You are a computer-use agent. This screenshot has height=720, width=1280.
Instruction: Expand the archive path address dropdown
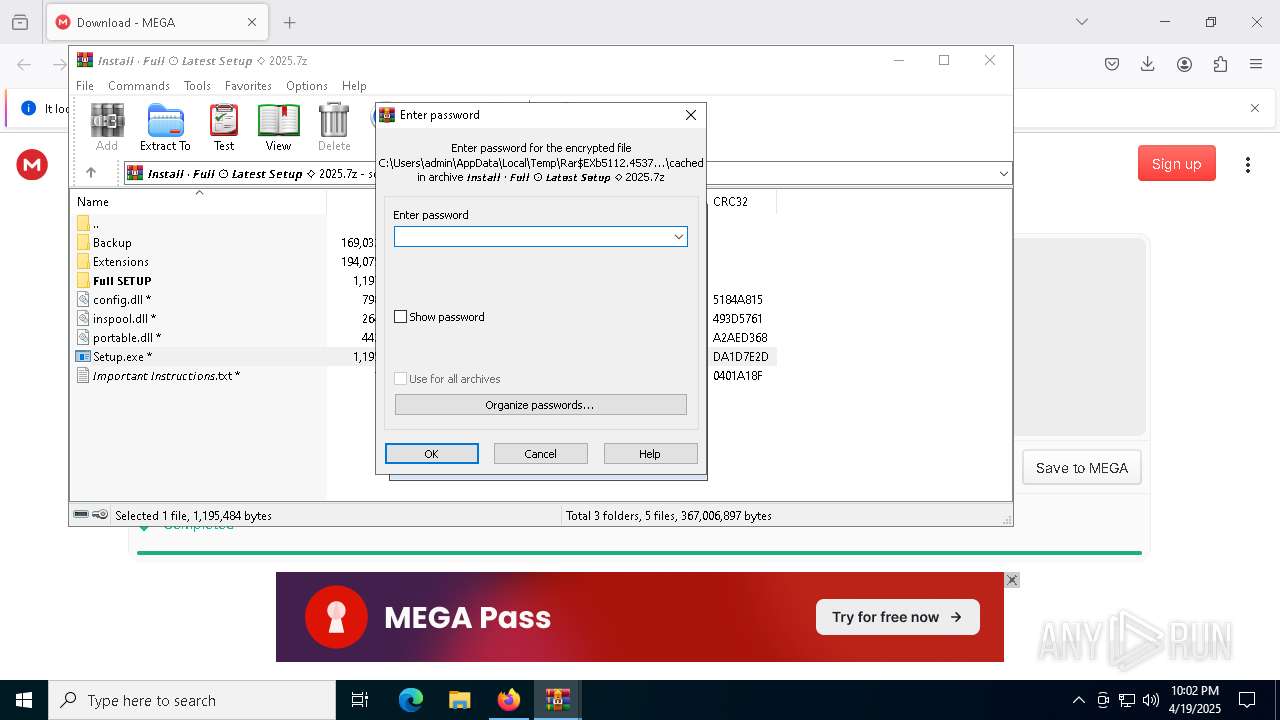pos(1003,174)
